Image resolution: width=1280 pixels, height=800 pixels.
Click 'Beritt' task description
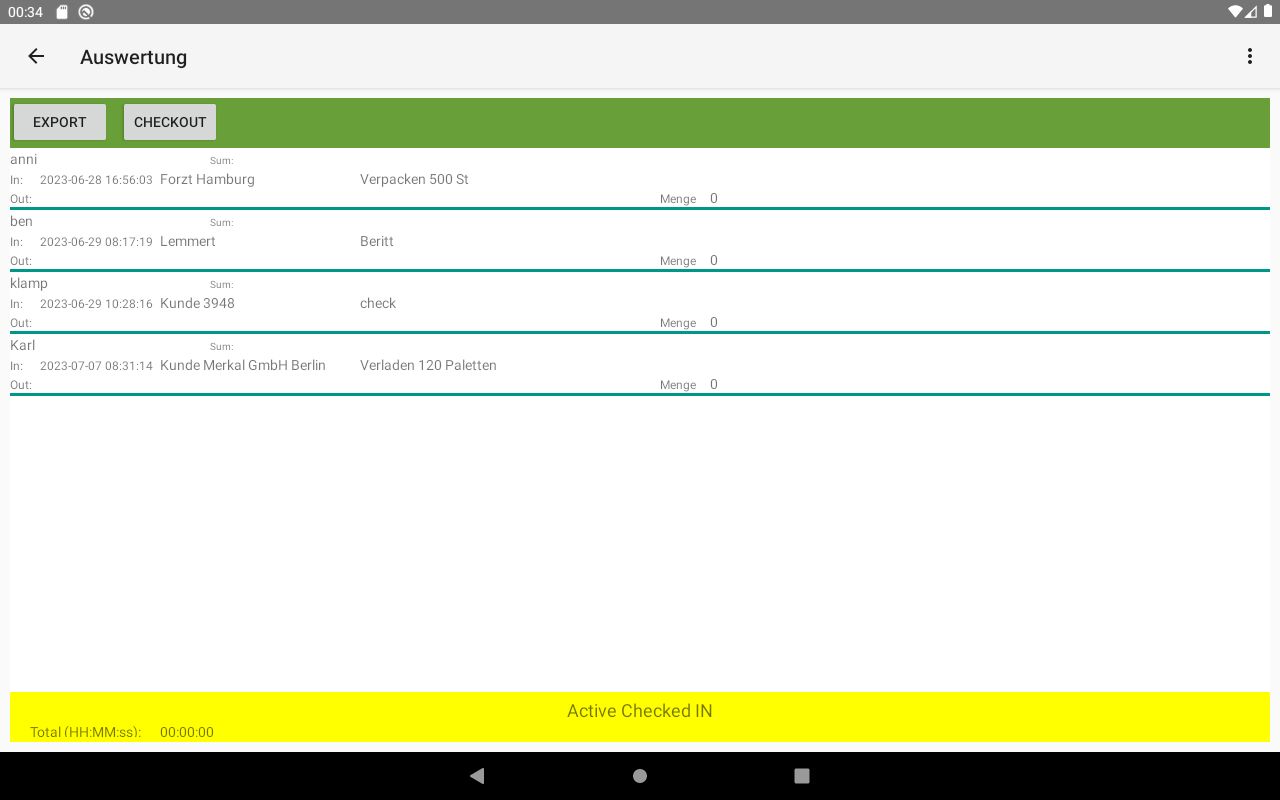tap(377, 241)
